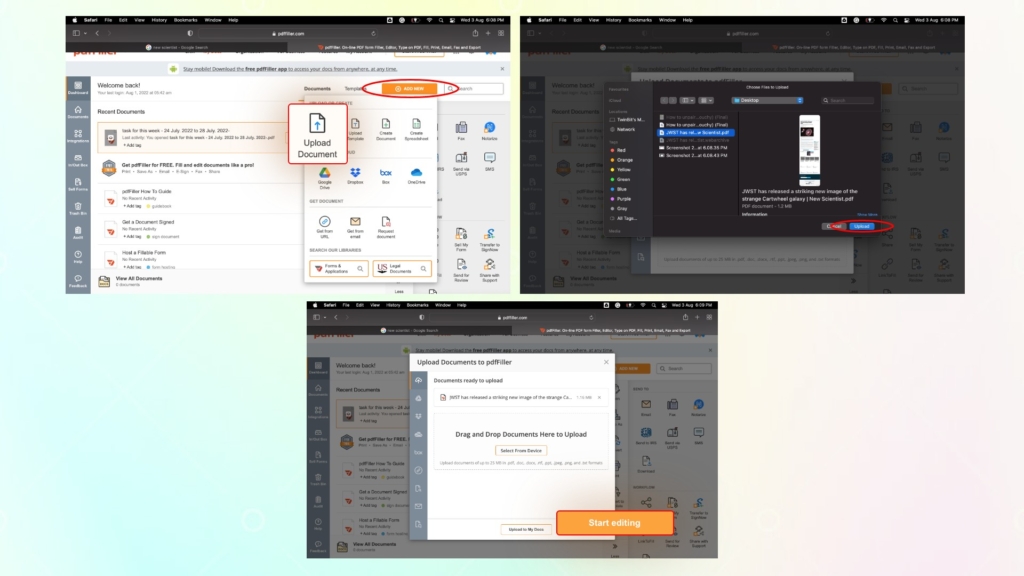Click SMS icon beside the ADD NEW menu

tap(489, 161)
